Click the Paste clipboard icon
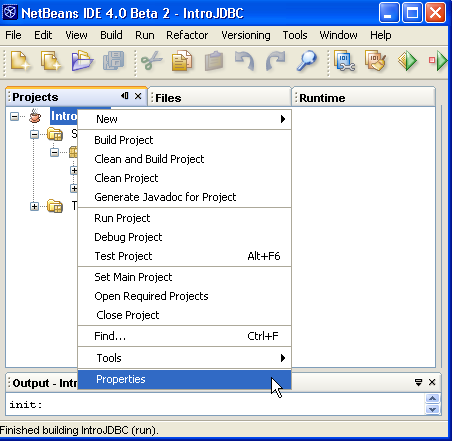The width and height of the screenshot is (452, 441). (214, 61)
